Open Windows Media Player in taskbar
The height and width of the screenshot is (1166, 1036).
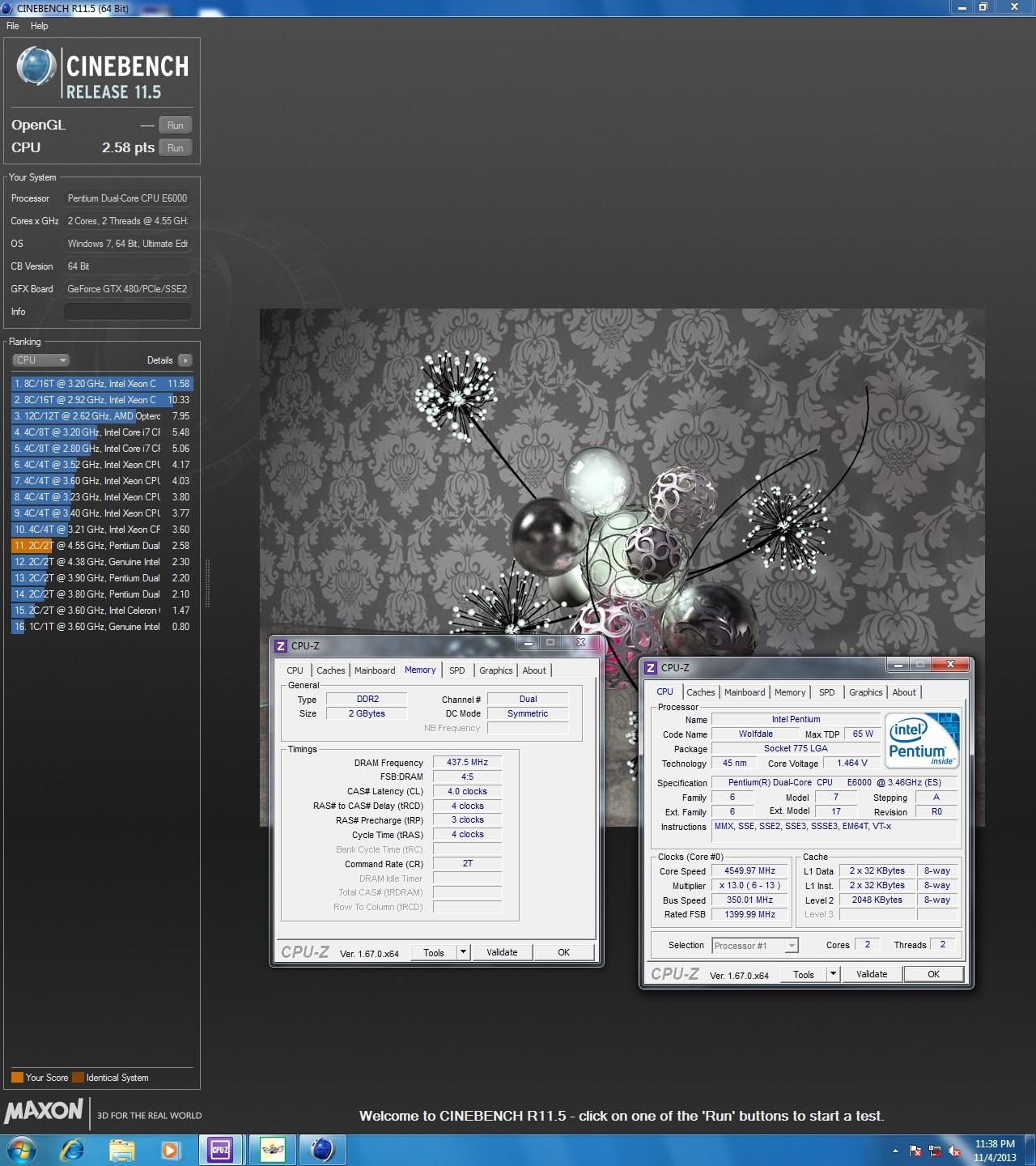[x=170, y=1149]
